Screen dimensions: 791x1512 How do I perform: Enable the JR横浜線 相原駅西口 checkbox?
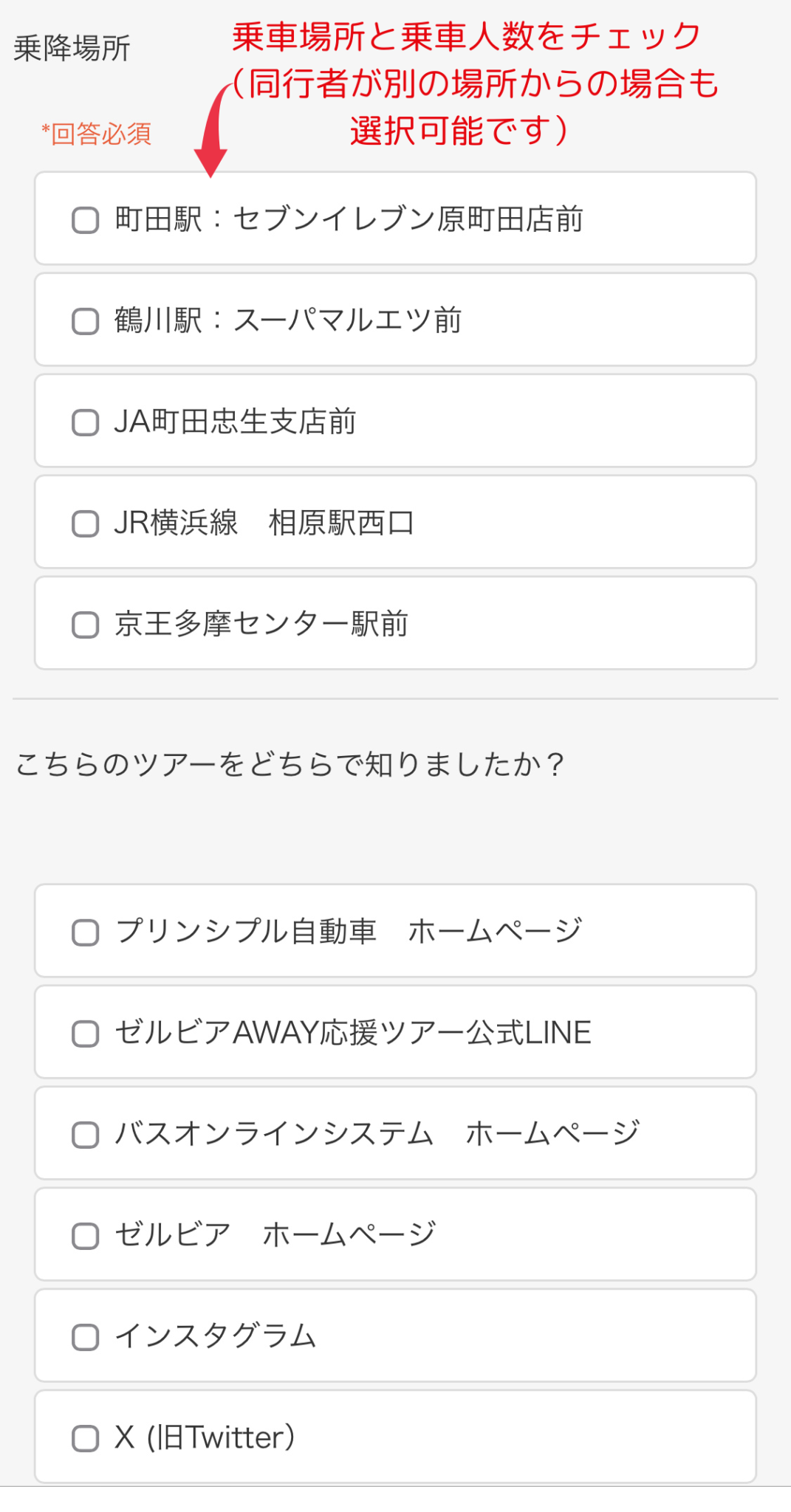click(86, 523)
